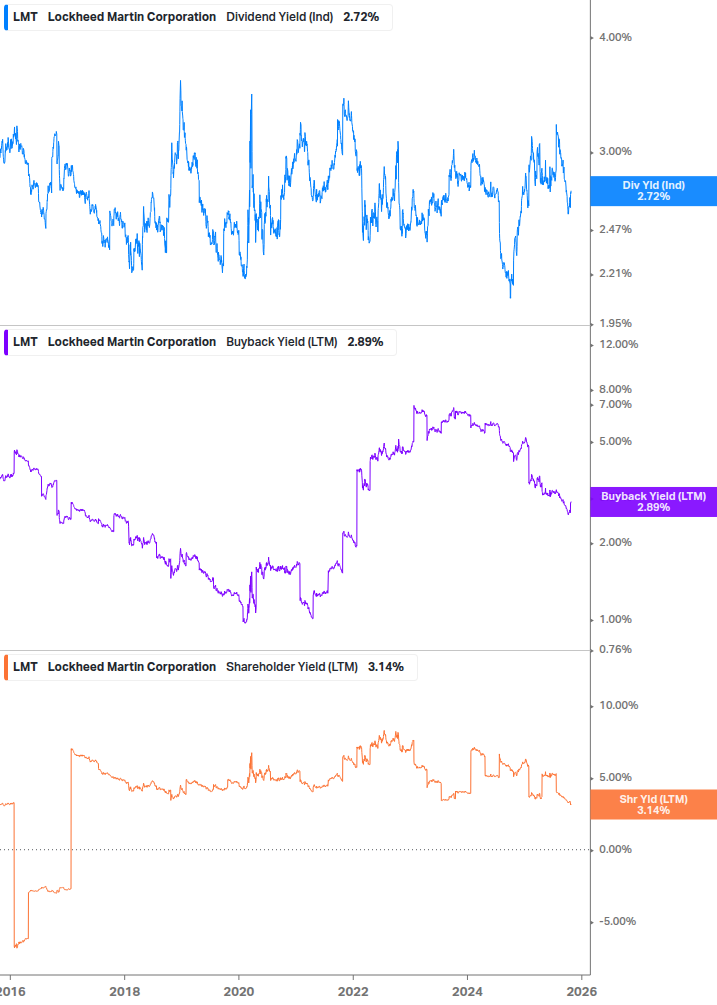Click the 'Buyback Yield (LTM)' legend metric label
Image resolution: width=717 pixels, height=1005 pixels.
point(283,342)
